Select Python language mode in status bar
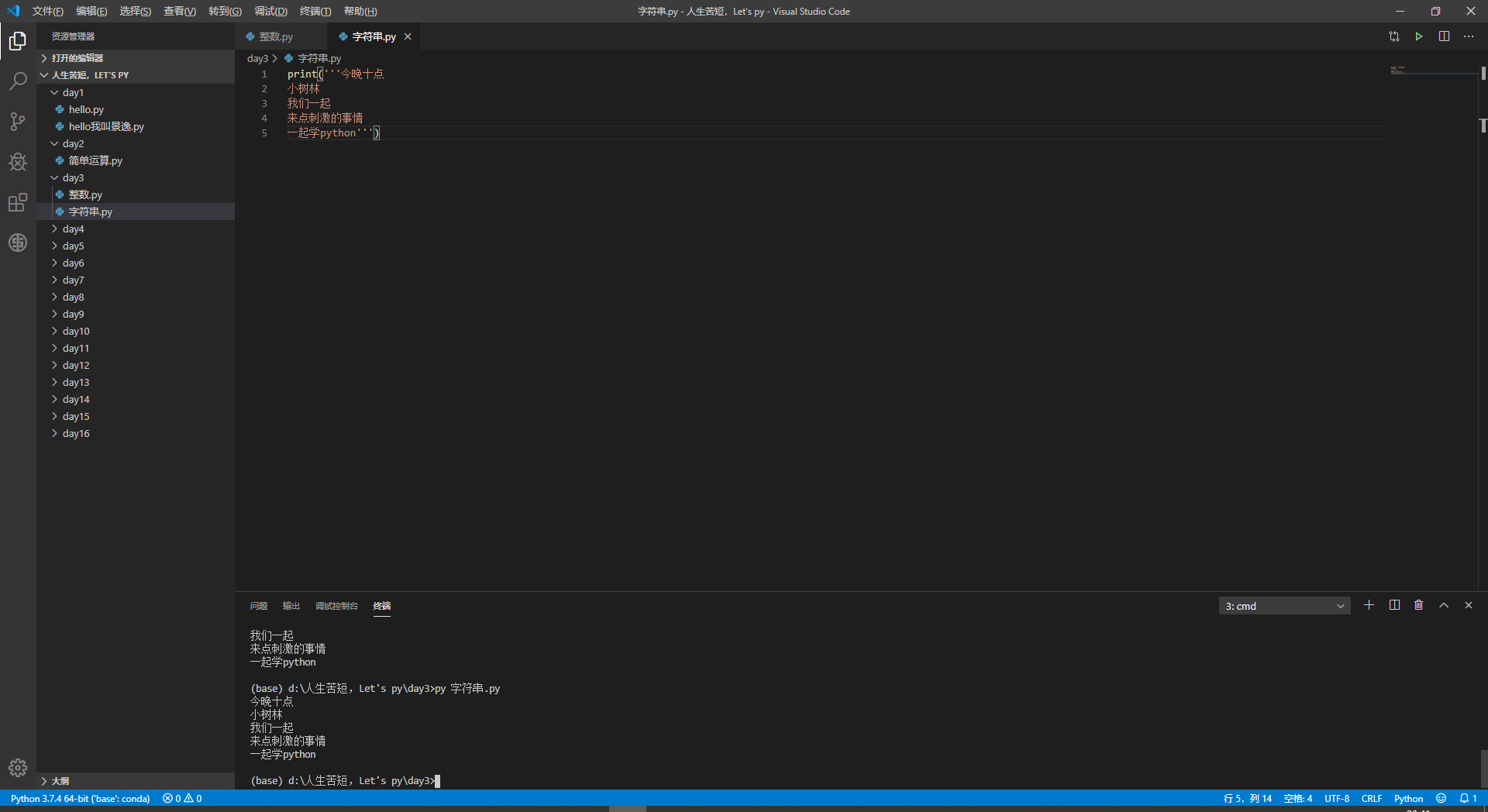1488x812 pixels. coord(1408,798)
